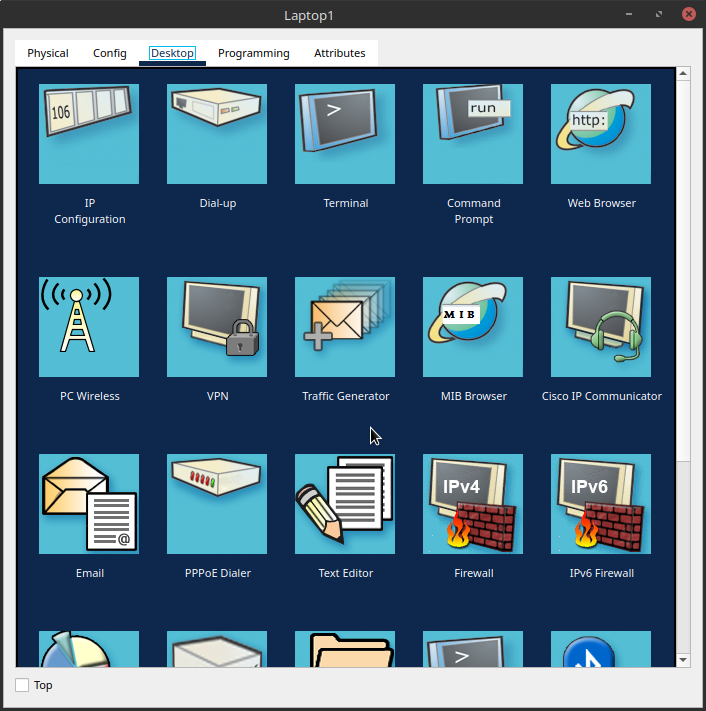Open the MIB Browser
706x711 pixels.
tap(473, 327)
